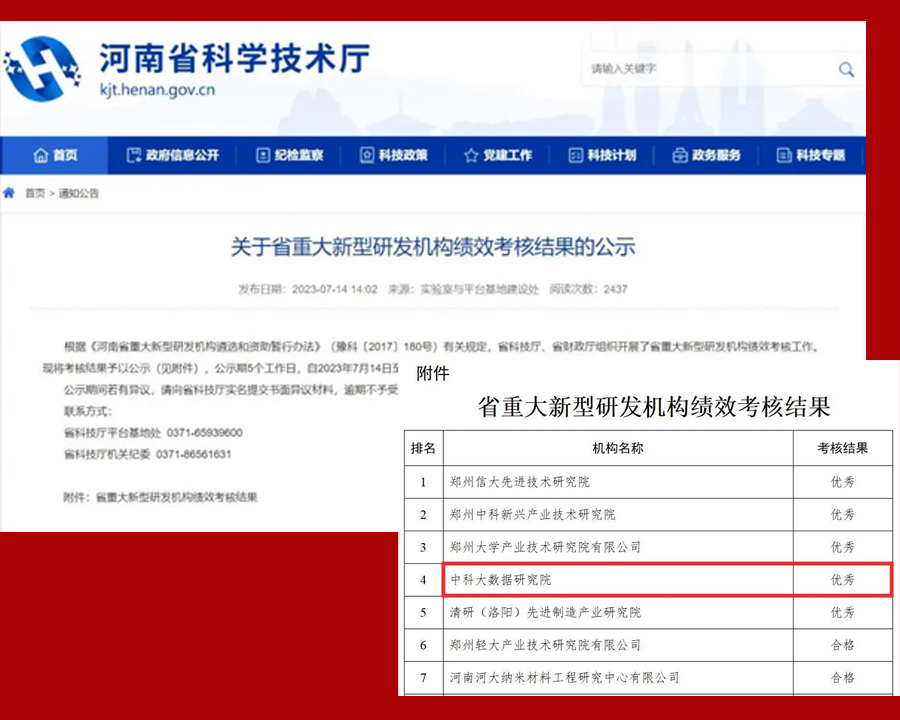Click the publish date 2023-07-14 14:02
The image size is (900, 720).
[335, 289]
